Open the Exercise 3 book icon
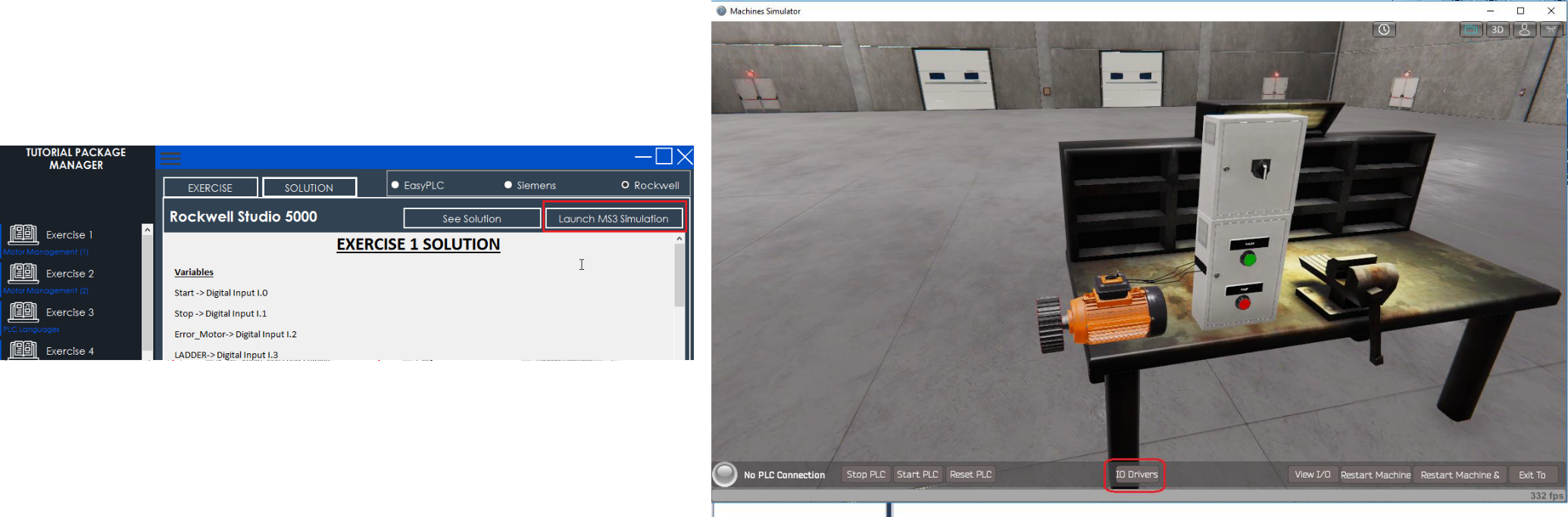 click(23, 312)
